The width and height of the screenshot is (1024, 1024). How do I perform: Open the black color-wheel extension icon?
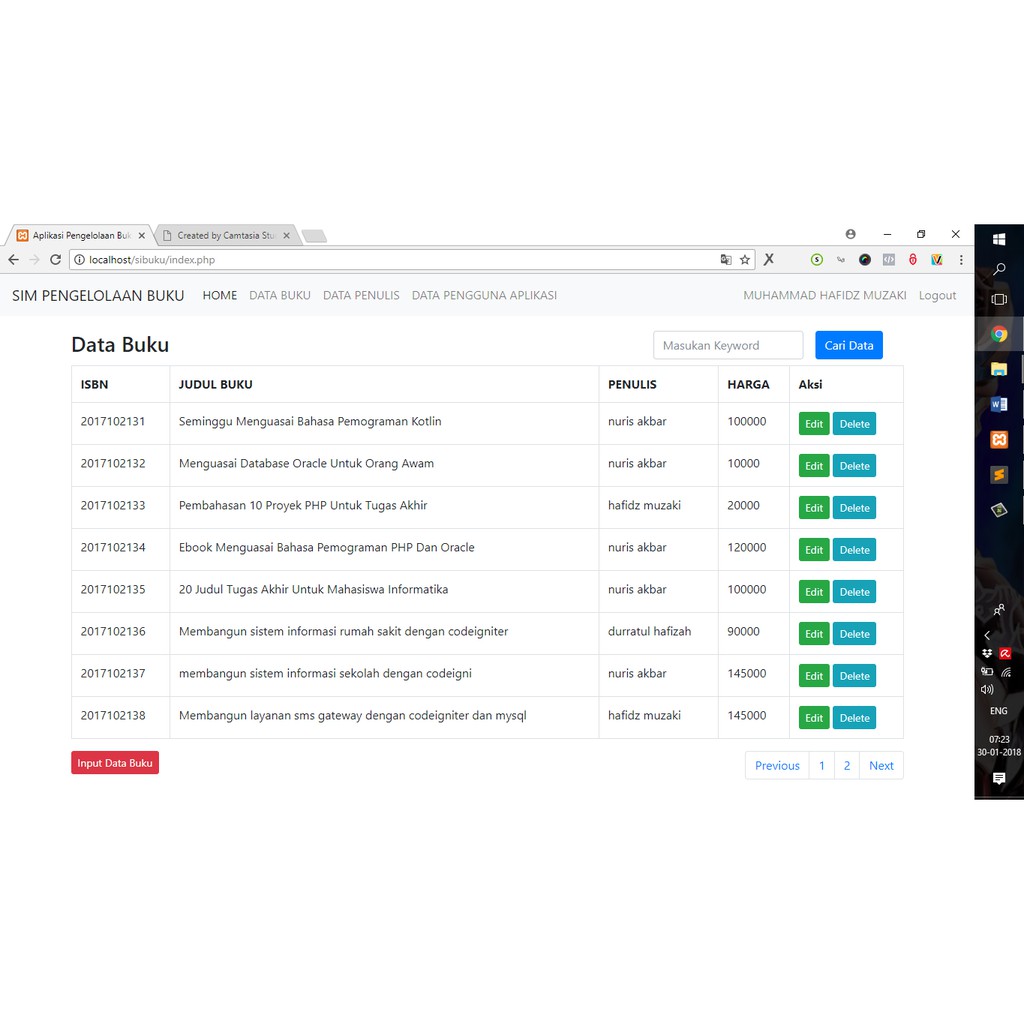click(x=865, y=260)
